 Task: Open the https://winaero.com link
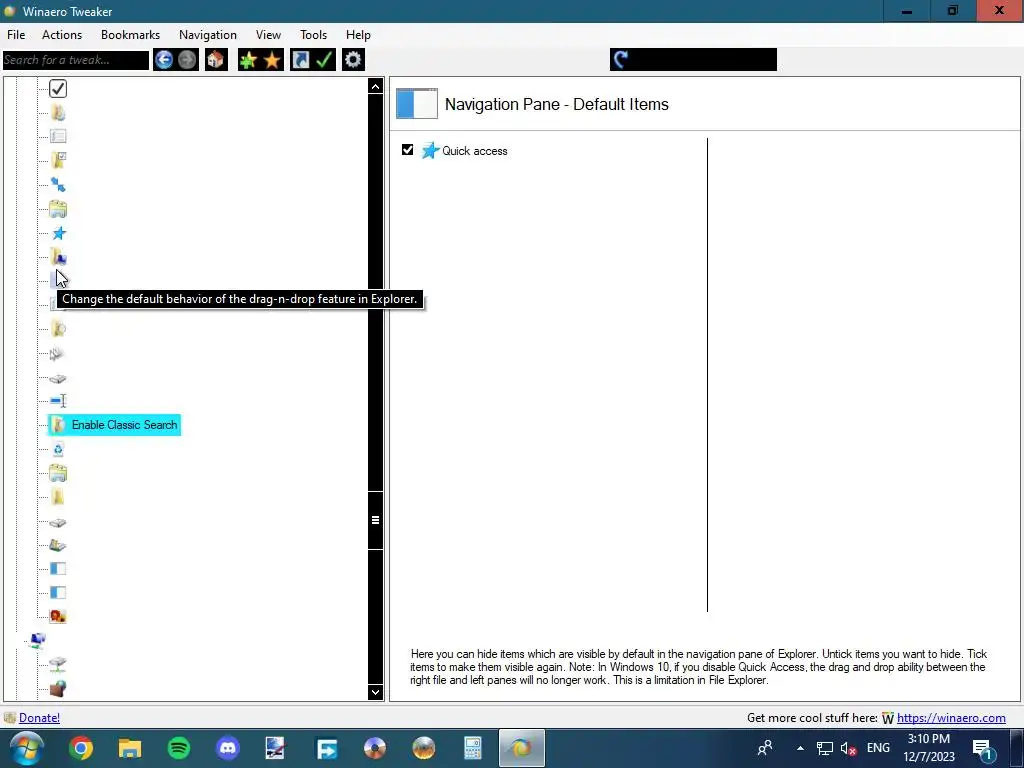coord(951,718)
